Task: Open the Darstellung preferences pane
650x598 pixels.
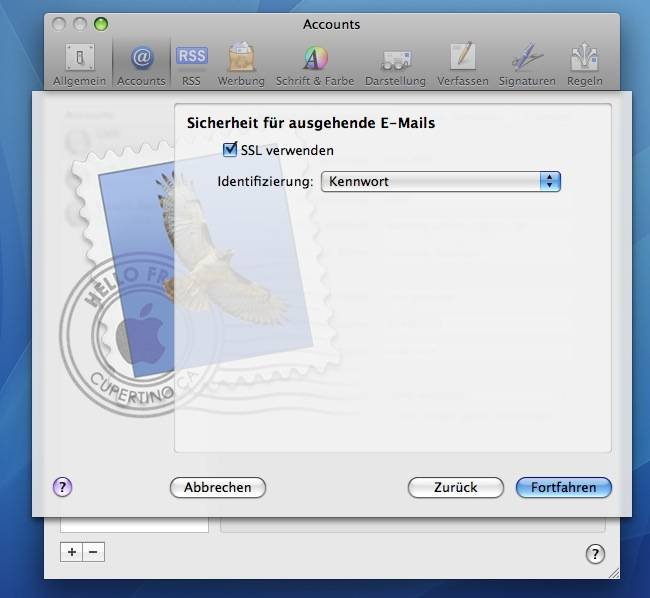Action: pos(395,64)
